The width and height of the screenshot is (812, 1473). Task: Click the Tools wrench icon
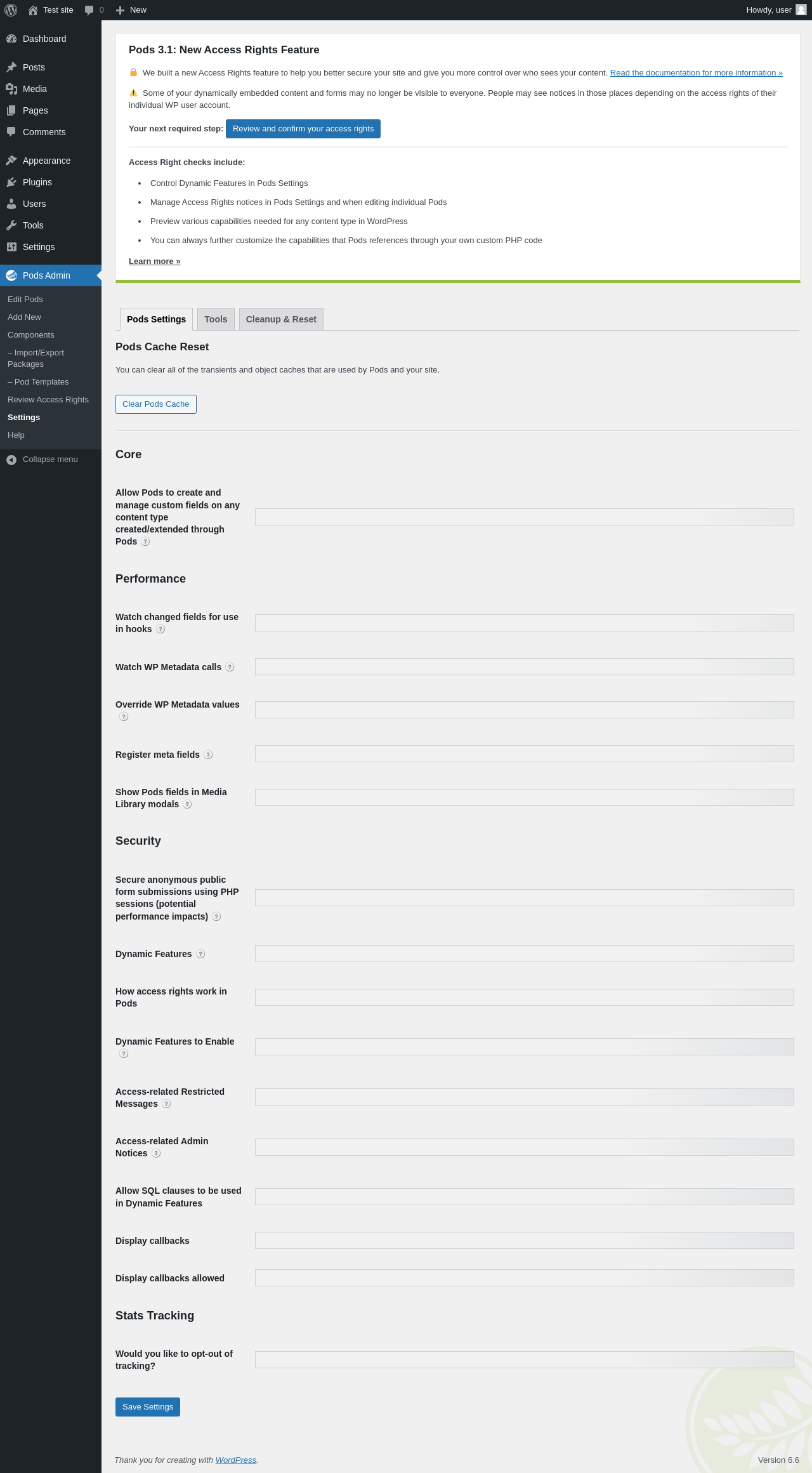click(x=11, y=225)
